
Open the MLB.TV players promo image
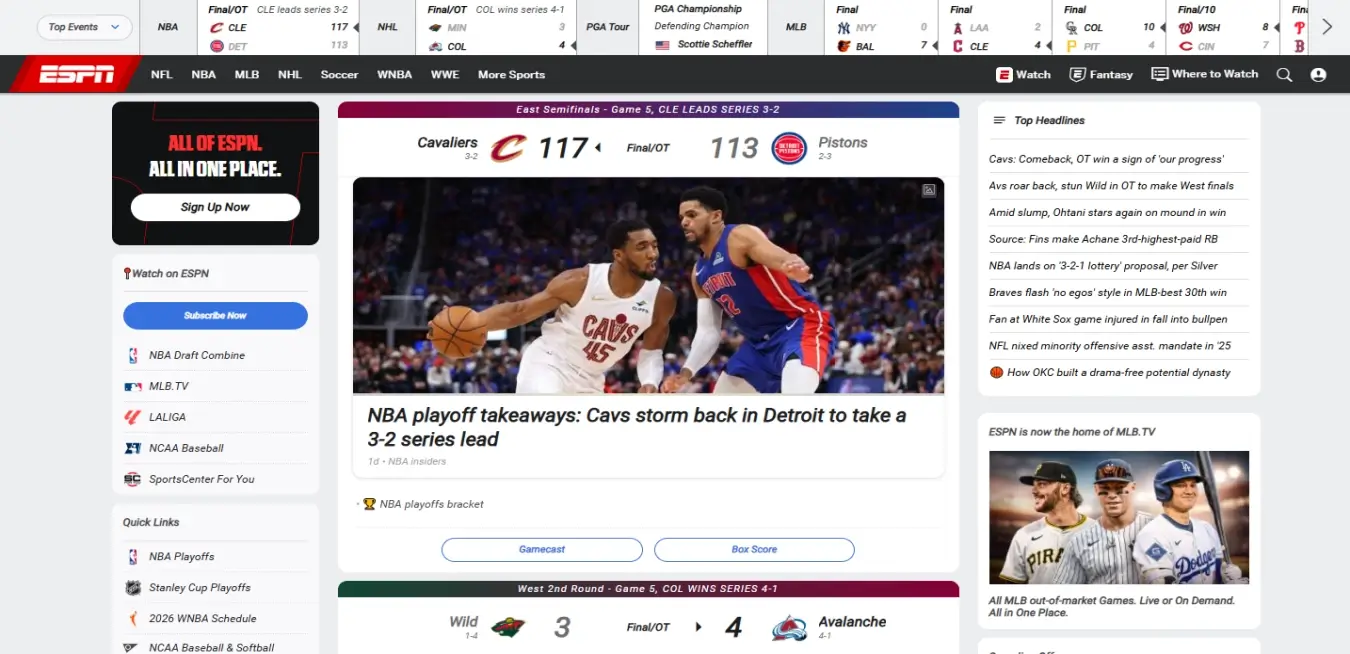1119,517
